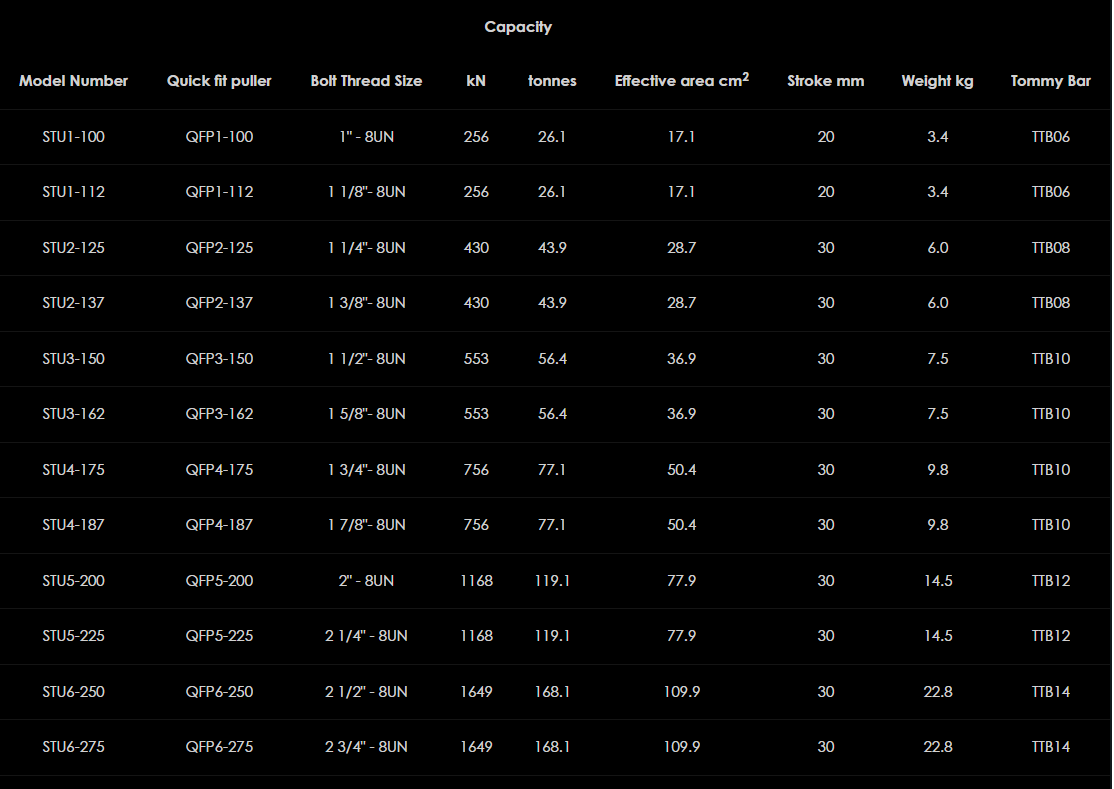The height and width of the screenshot is (789, 1114).
Task: Click the Tommy Bar column header
Action: [1050, 81]
